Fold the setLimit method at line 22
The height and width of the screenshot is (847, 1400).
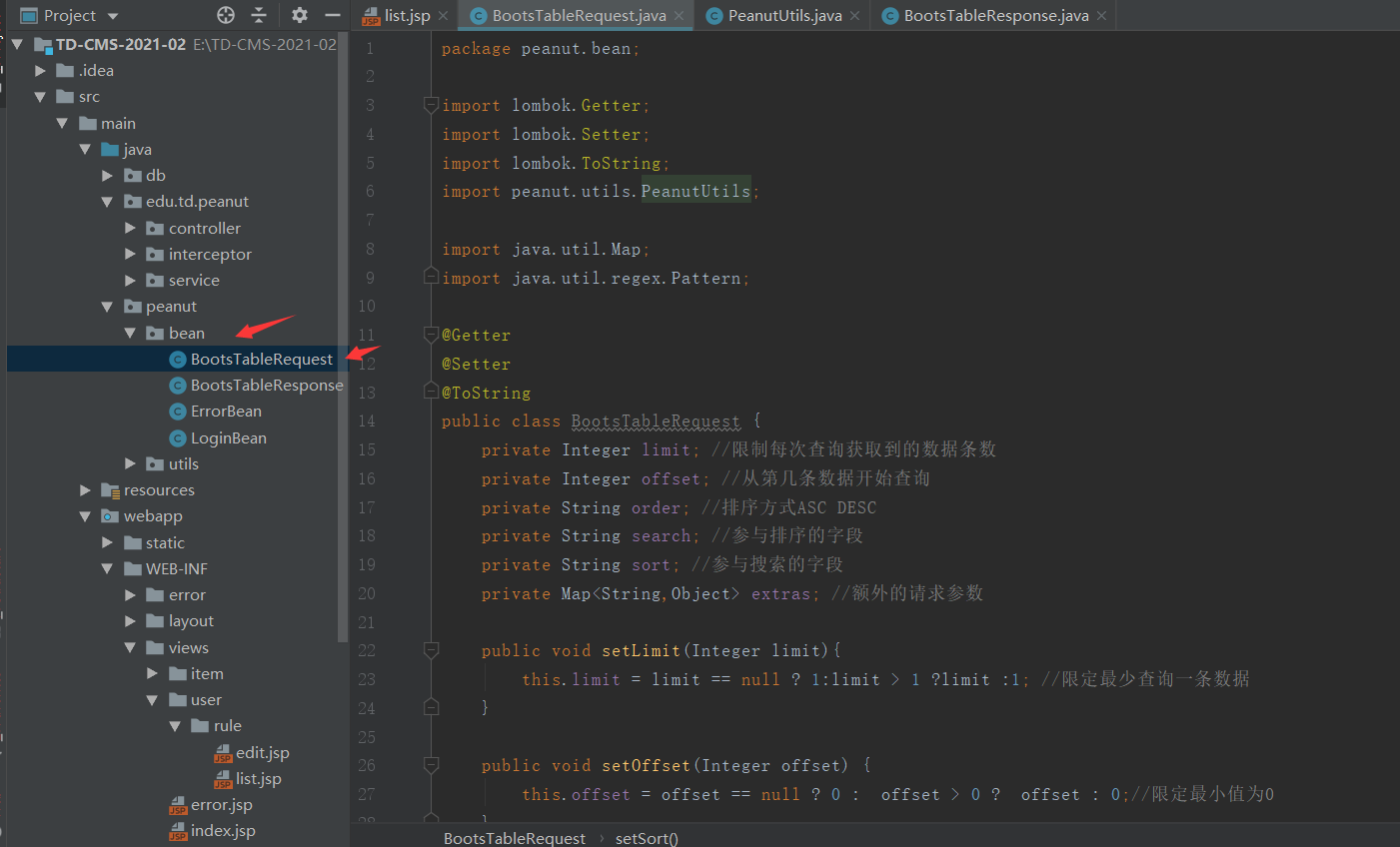coord(431,650)
